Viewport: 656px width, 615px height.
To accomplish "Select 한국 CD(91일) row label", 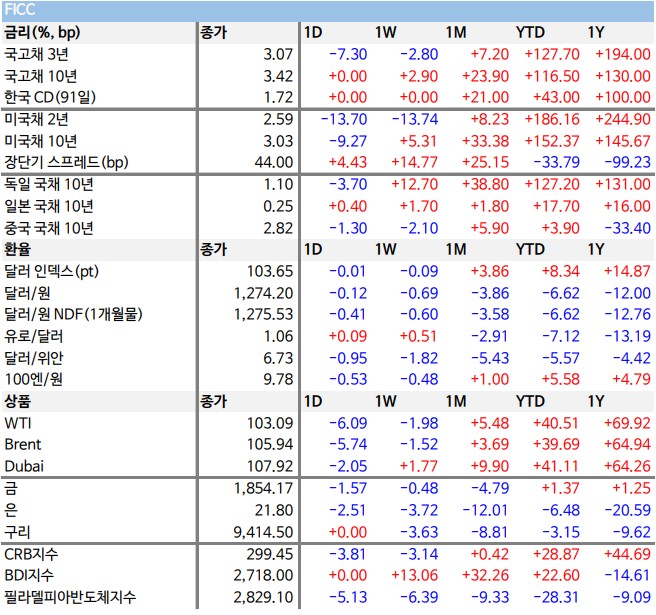I will 50,97.
